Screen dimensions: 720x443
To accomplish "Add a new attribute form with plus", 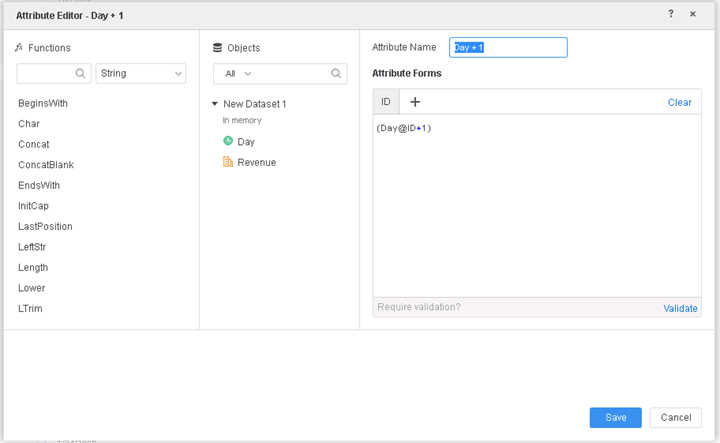I will (x=415, y=102).
